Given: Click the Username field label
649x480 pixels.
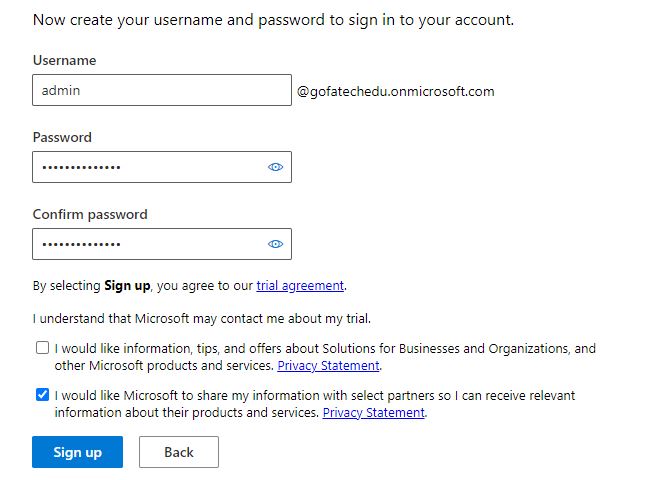Looking at the screenshot, I should click(64, 60).
